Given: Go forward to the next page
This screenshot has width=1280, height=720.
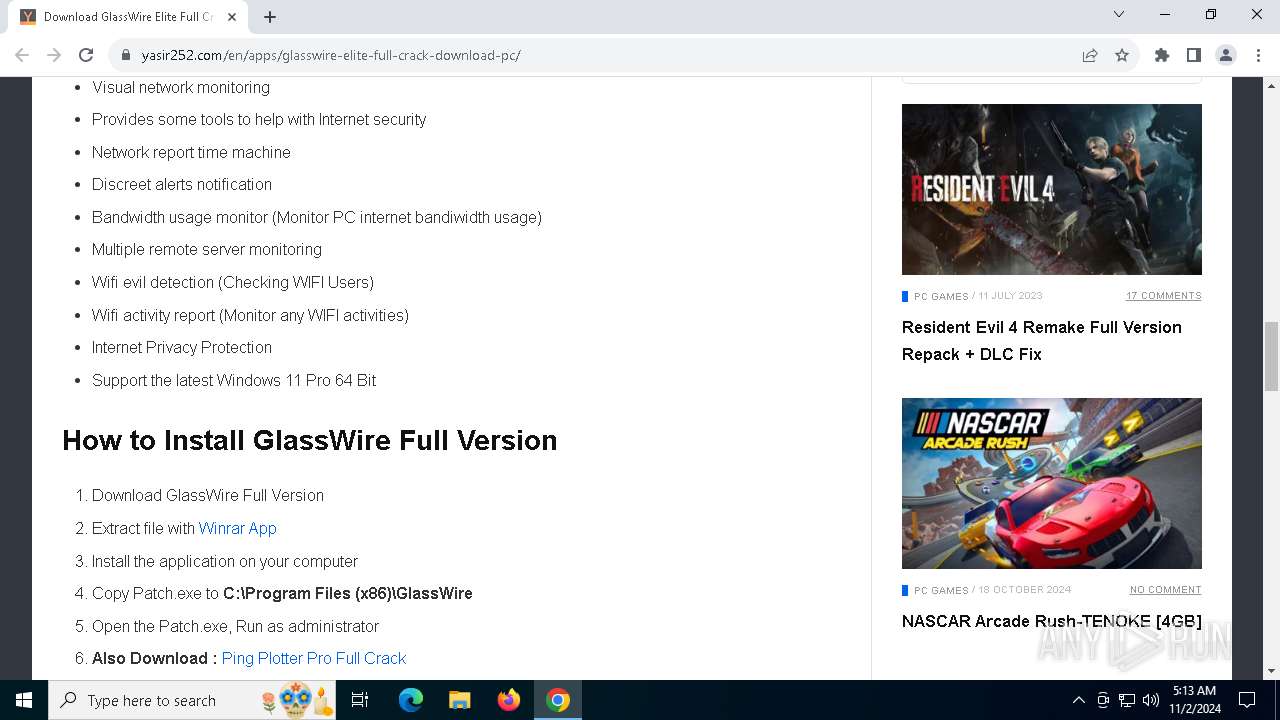Looking at the screenshot, I should (x=54, y=55).
